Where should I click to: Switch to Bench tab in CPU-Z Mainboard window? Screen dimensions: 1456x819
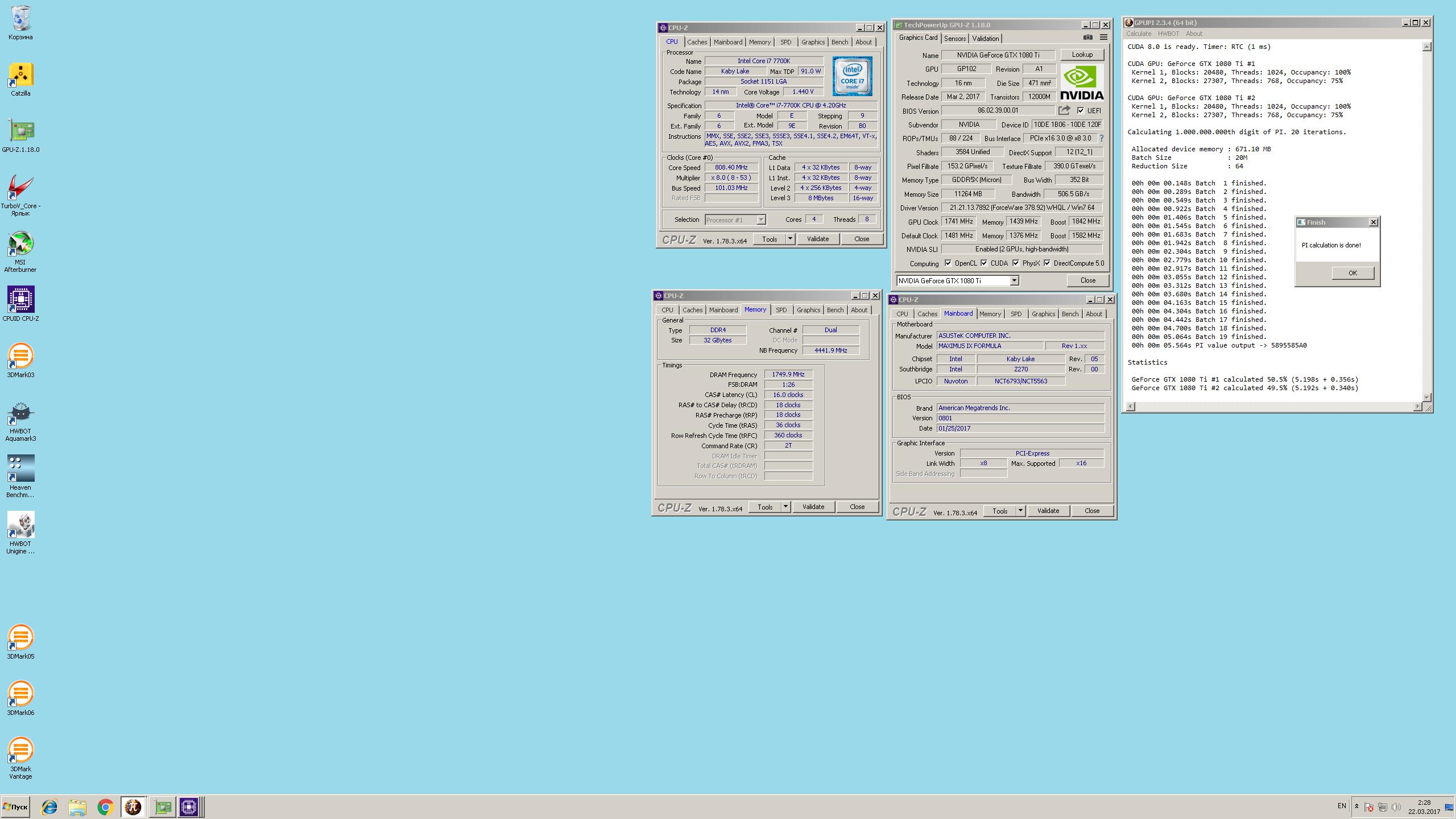pos(1070,314)
